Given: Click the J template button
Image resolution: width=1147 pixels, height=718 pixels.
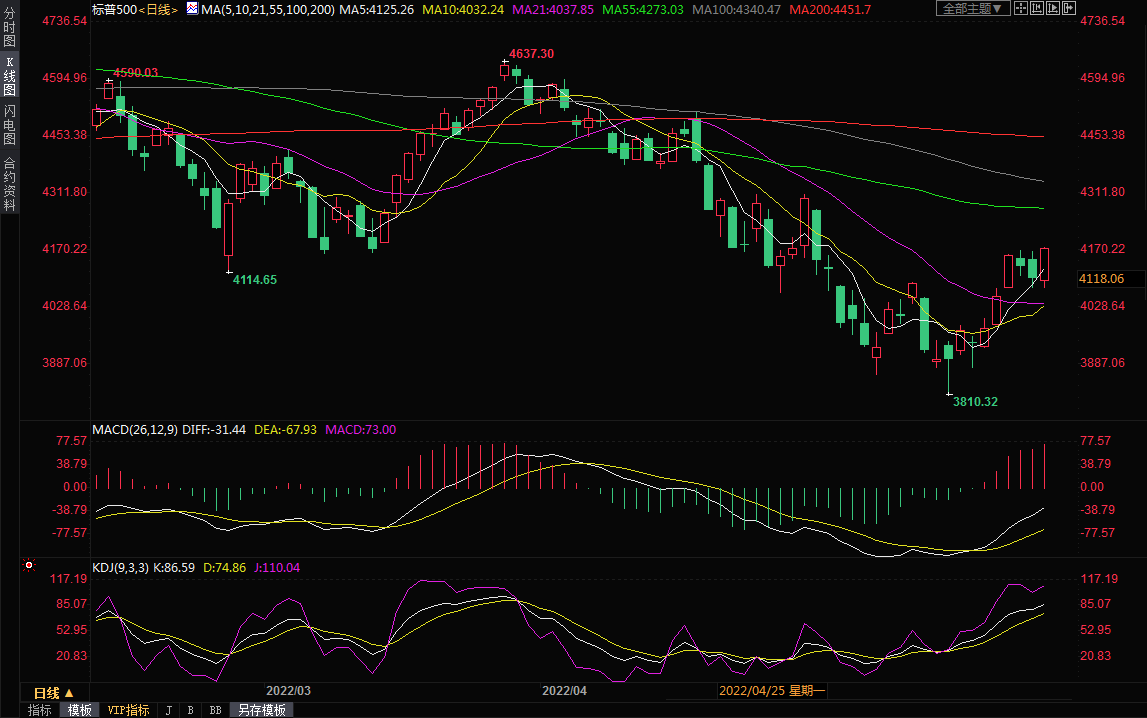Looking at the screenshot, I should pyautogui.click(x=168, y=710).
